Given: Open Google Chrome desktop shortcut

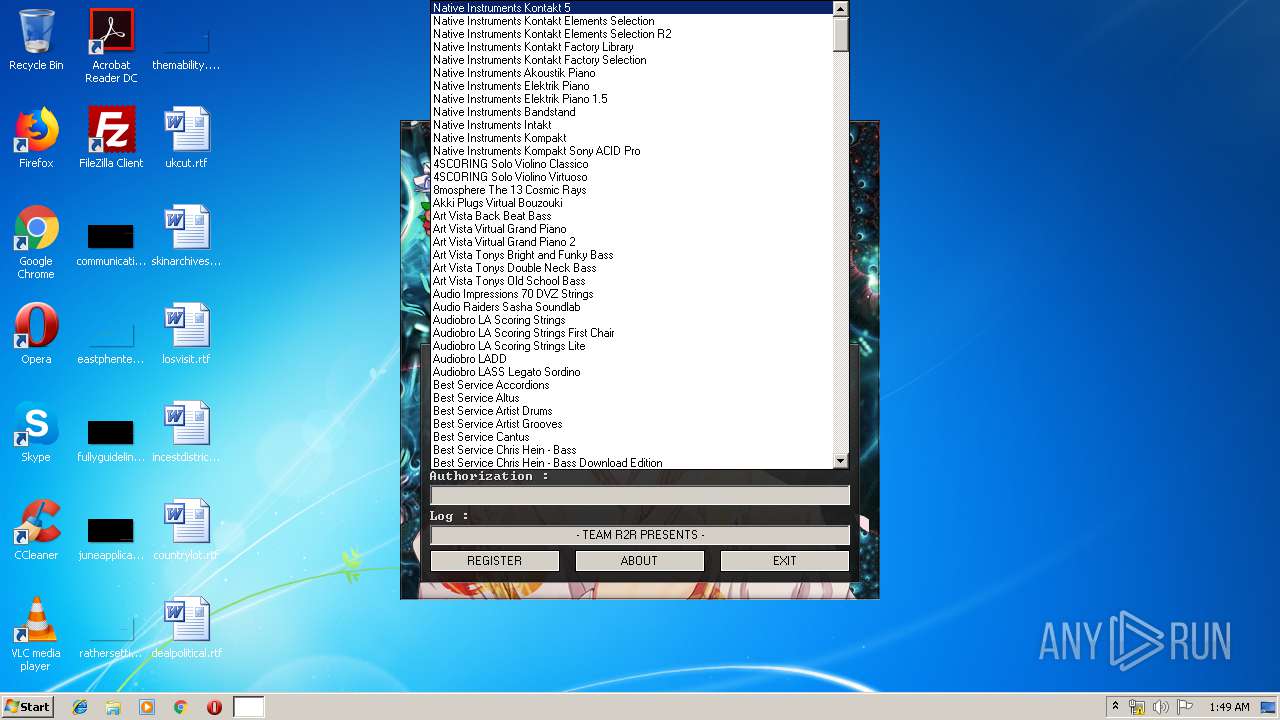Looking at the screenshot, I should point(36,242).
